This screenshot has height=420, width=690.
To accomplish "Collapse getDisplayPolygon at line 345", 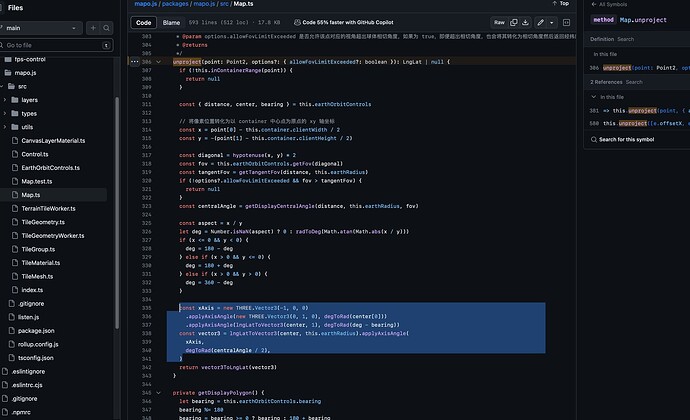I will click(x=158, y=393).
